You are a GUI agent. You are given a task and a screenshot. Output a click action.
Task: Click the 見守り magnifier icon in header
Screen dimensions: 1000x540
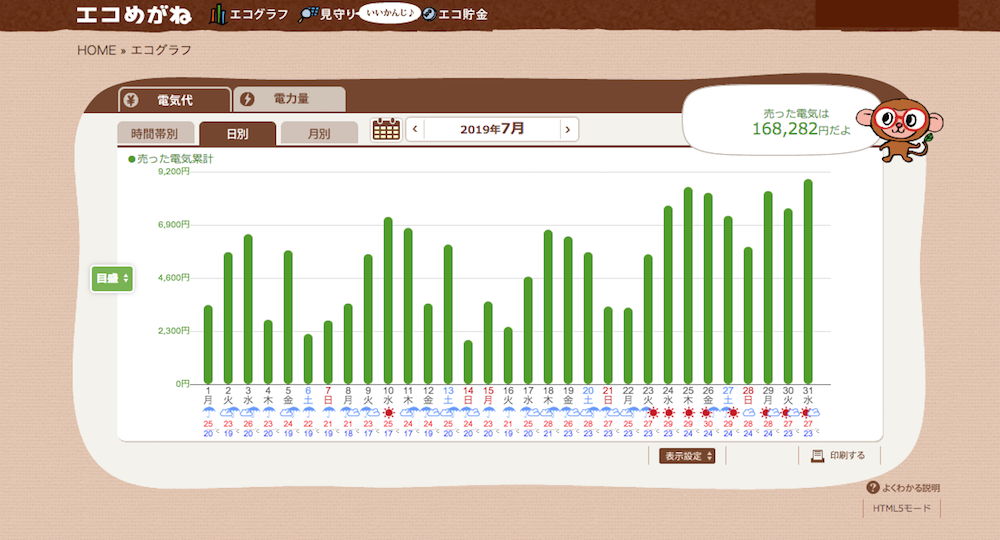click(x=308, y=14)
